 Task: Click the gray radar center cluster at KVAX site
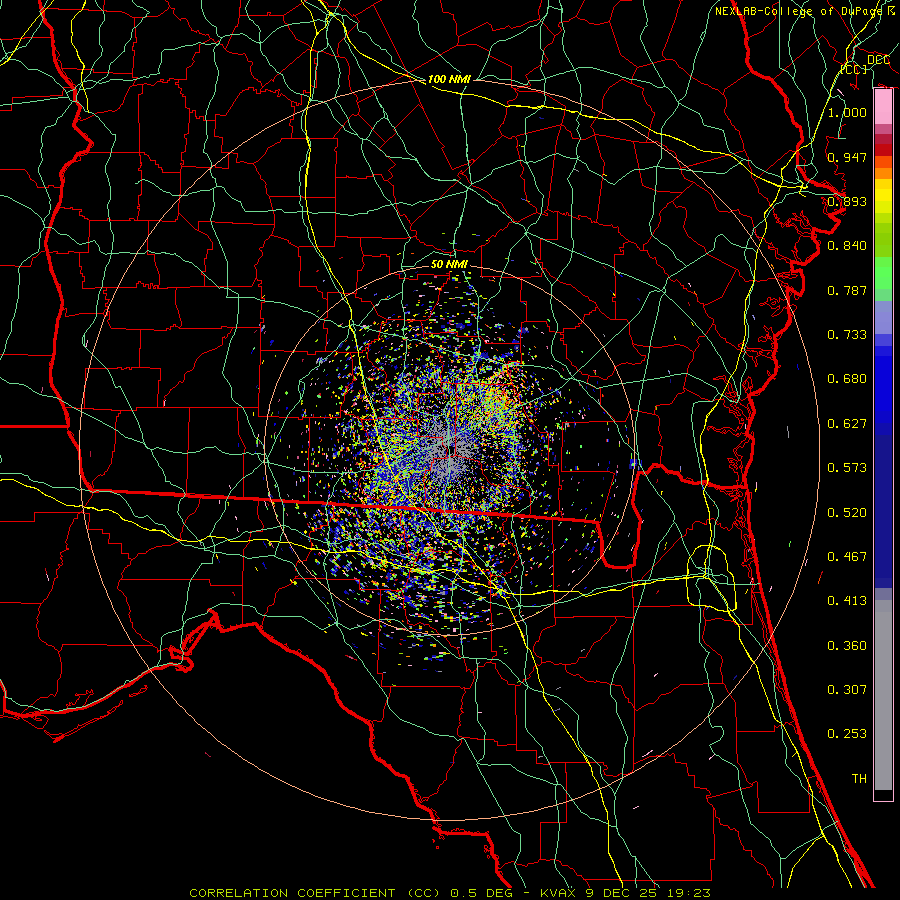point(450,453)
